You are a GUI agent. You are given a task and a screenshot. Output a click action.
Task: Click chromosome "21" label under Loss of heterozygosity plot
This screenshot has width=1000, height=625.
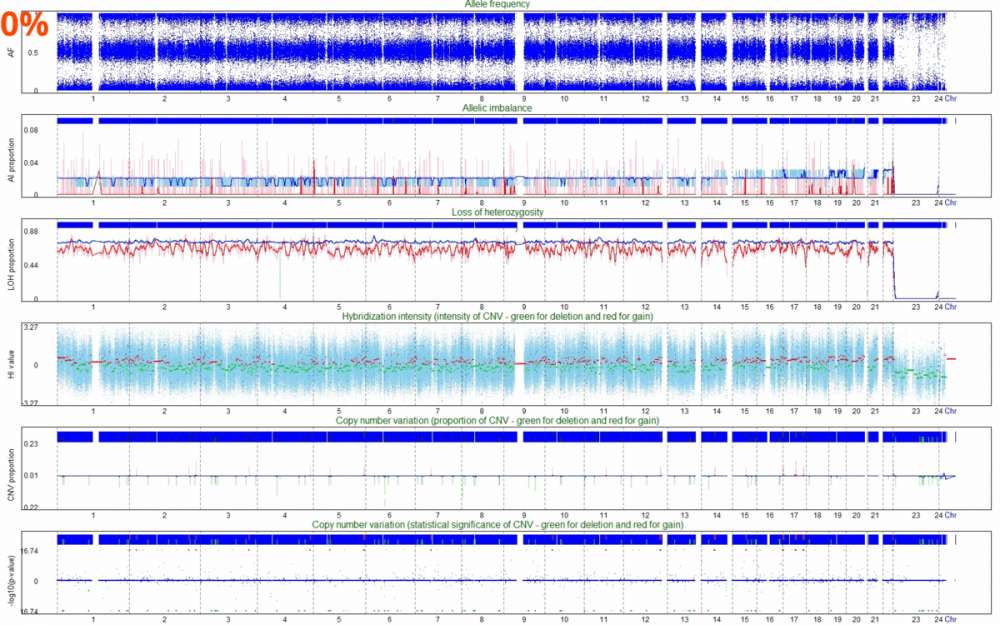pos(875,307)
